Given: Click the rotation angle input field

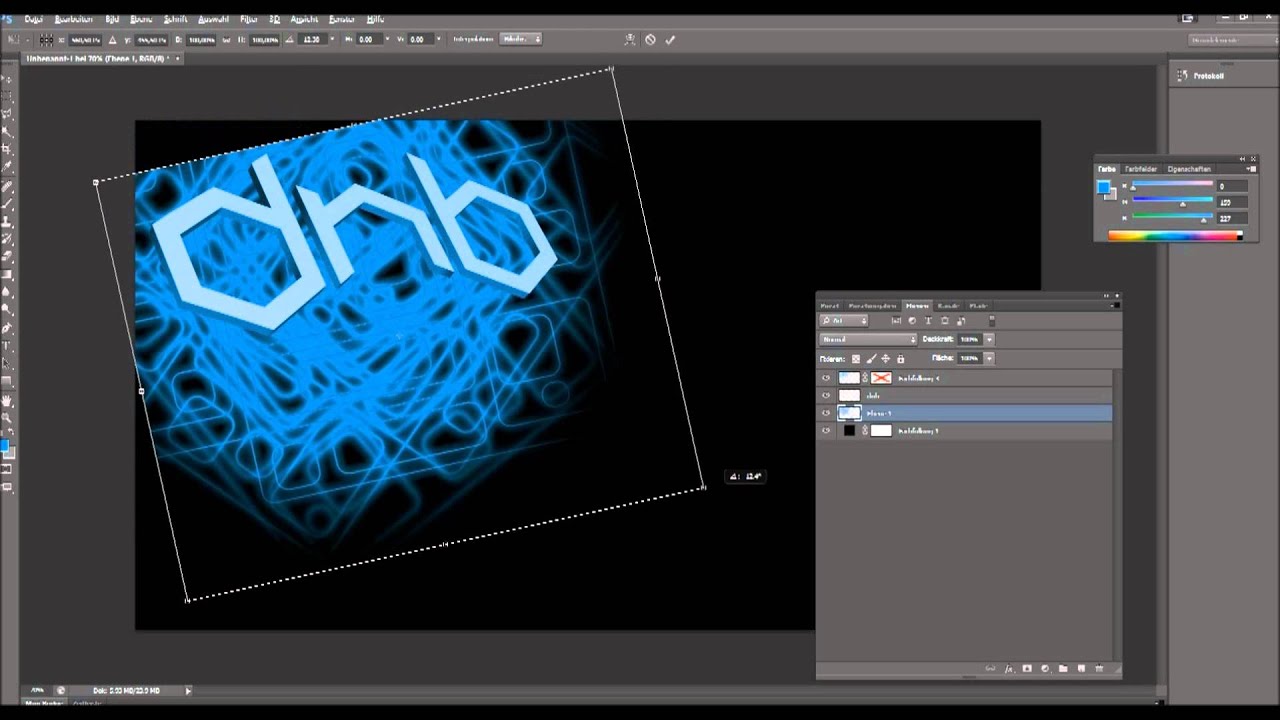Looking at the screenshot, I should (x=311, y=40).
